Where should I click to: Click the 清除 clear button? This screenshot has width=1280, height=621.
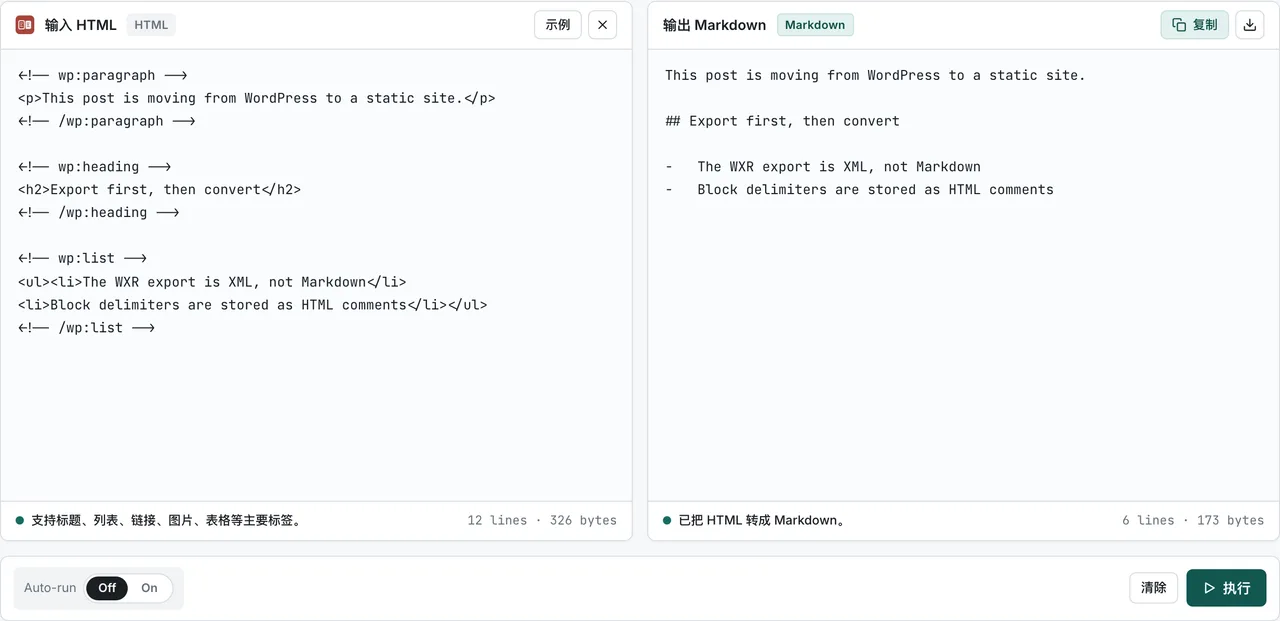[x=1154, y=588]
